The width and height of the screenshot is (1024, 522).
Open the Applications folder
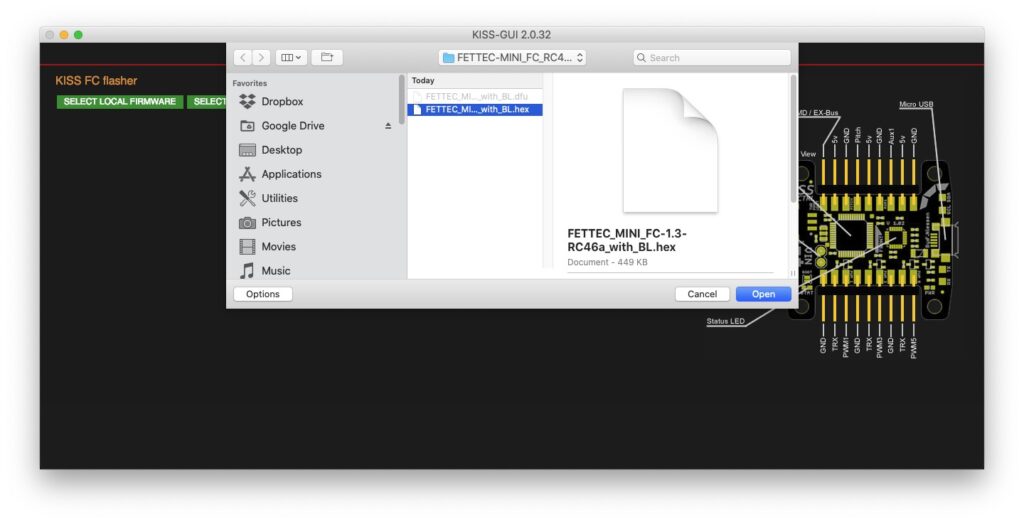tap(291, 174)
